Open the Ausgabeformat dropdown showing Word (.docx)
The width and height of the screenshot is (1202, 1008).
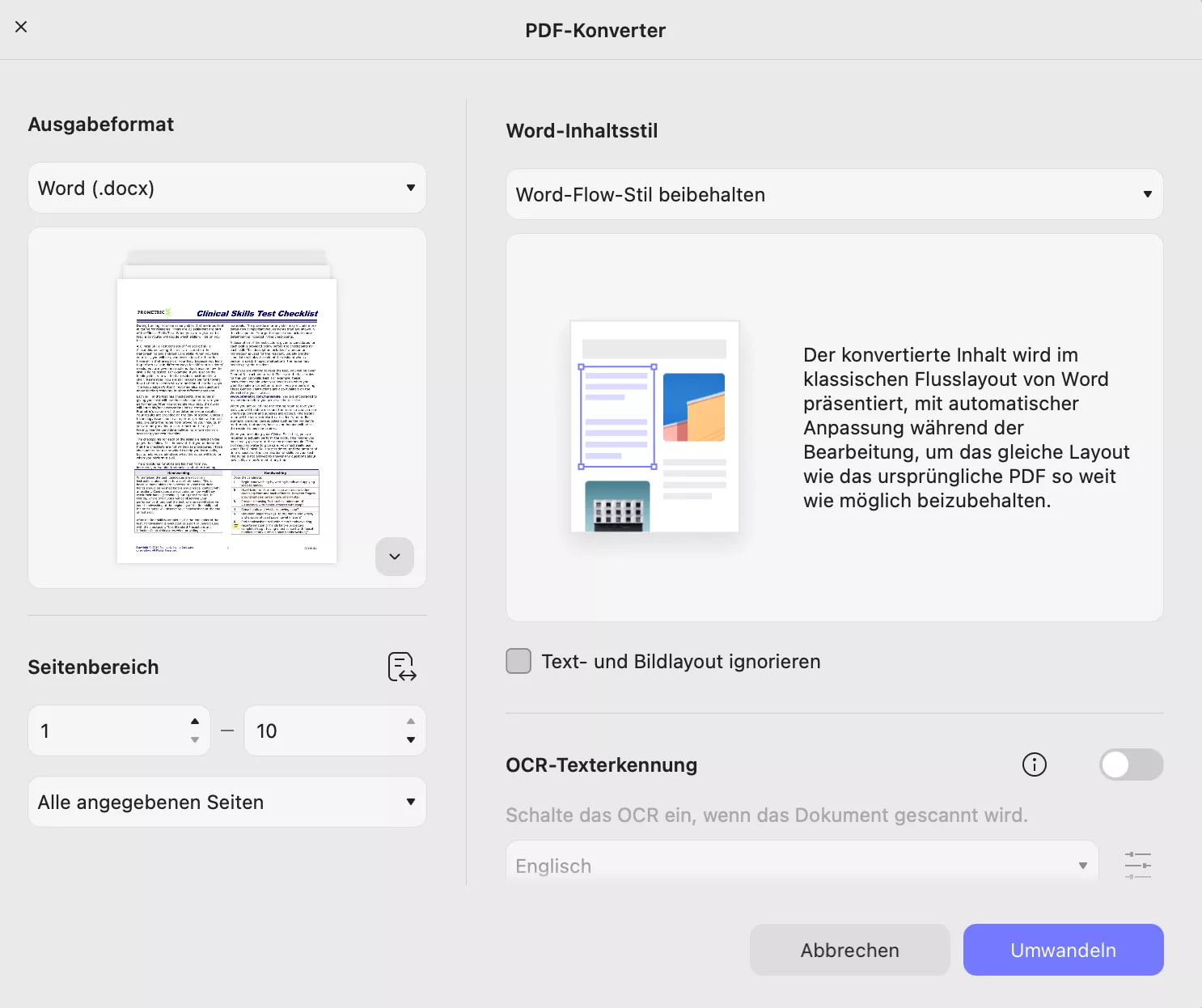click(226, 188)
